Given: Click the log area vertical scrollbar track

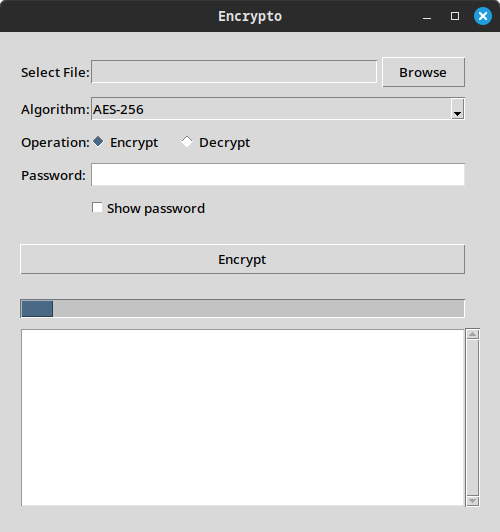Looking at the screenshot, I should [473, 417].
